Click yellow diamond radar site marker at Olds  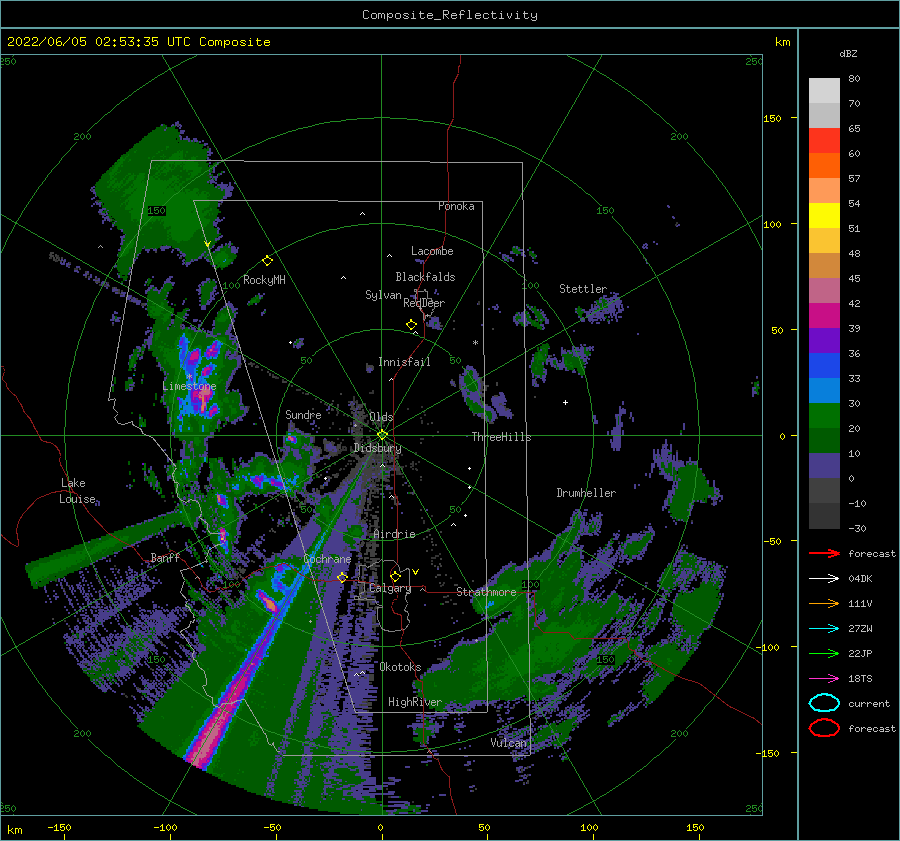(382, 435)
